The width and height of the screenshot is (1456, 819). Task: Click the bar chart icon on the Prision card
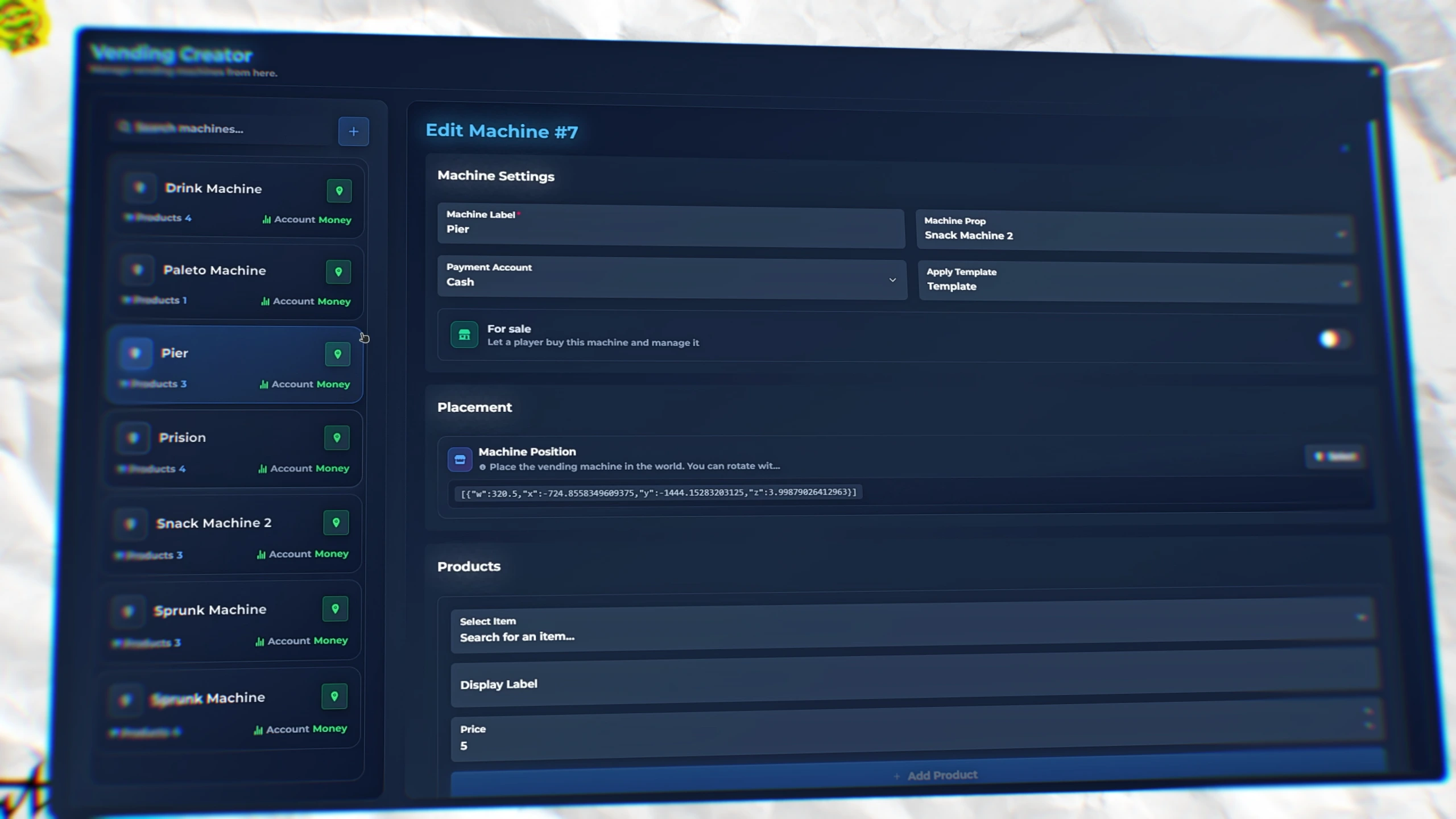[262, 469]
